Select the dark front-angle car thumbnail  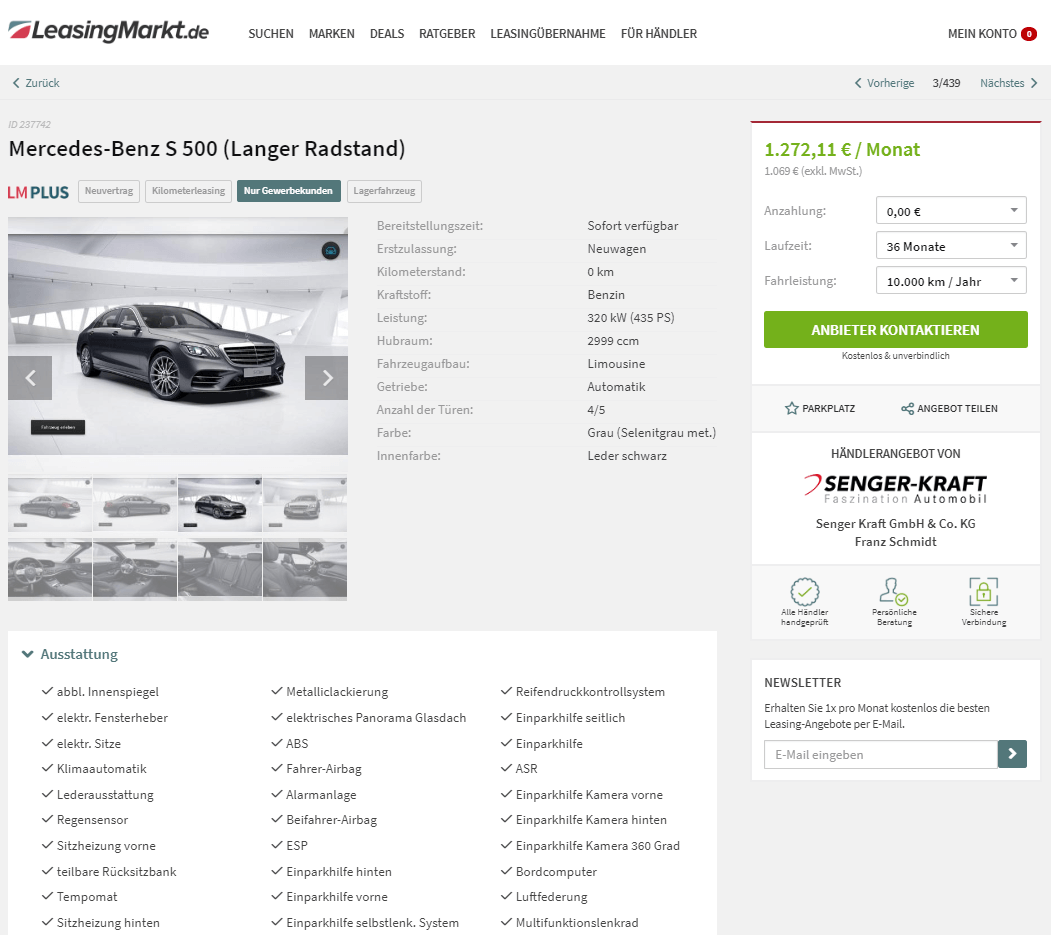click(x=220, y=503)
